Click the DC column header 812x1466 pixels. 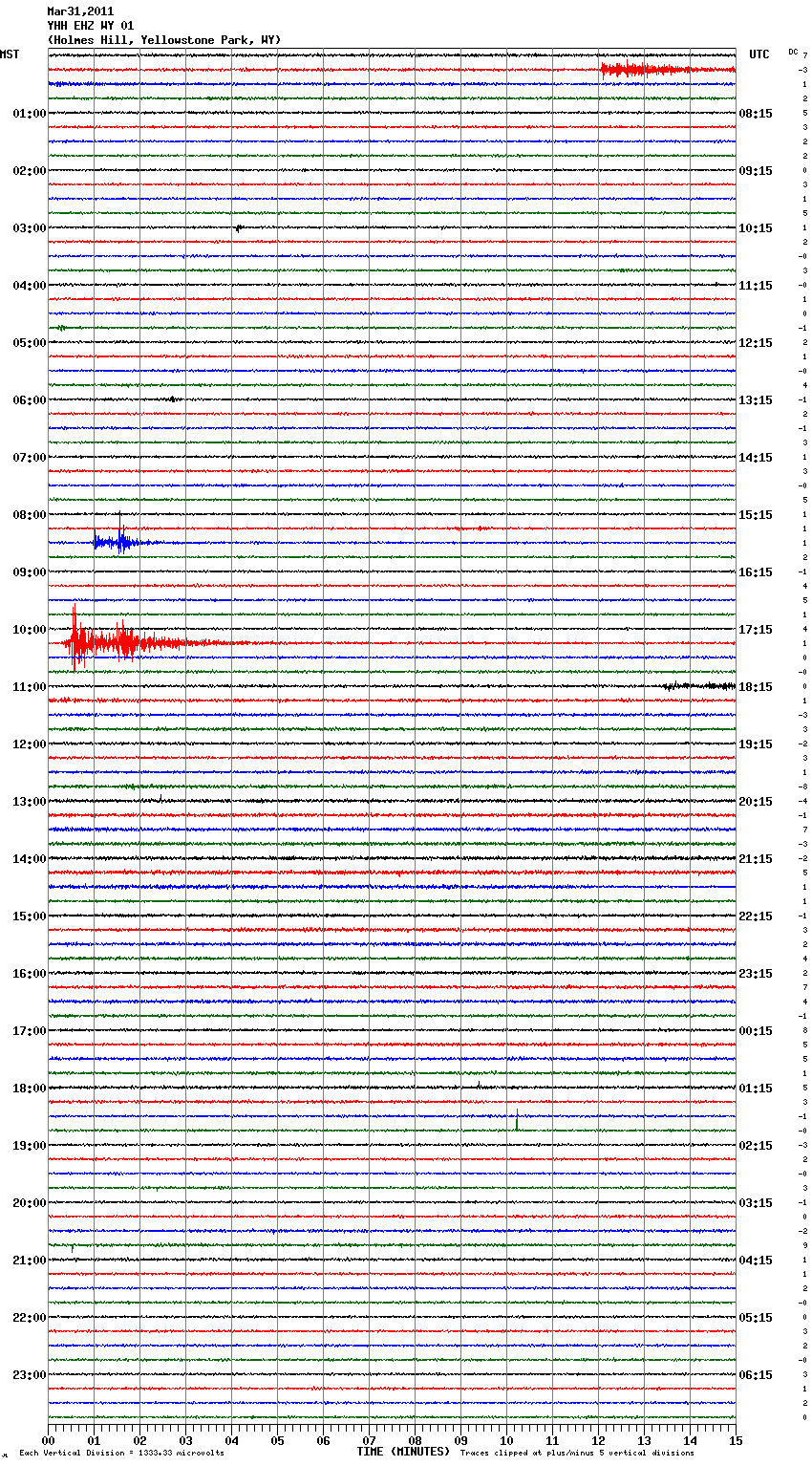[x=793, y=52]
